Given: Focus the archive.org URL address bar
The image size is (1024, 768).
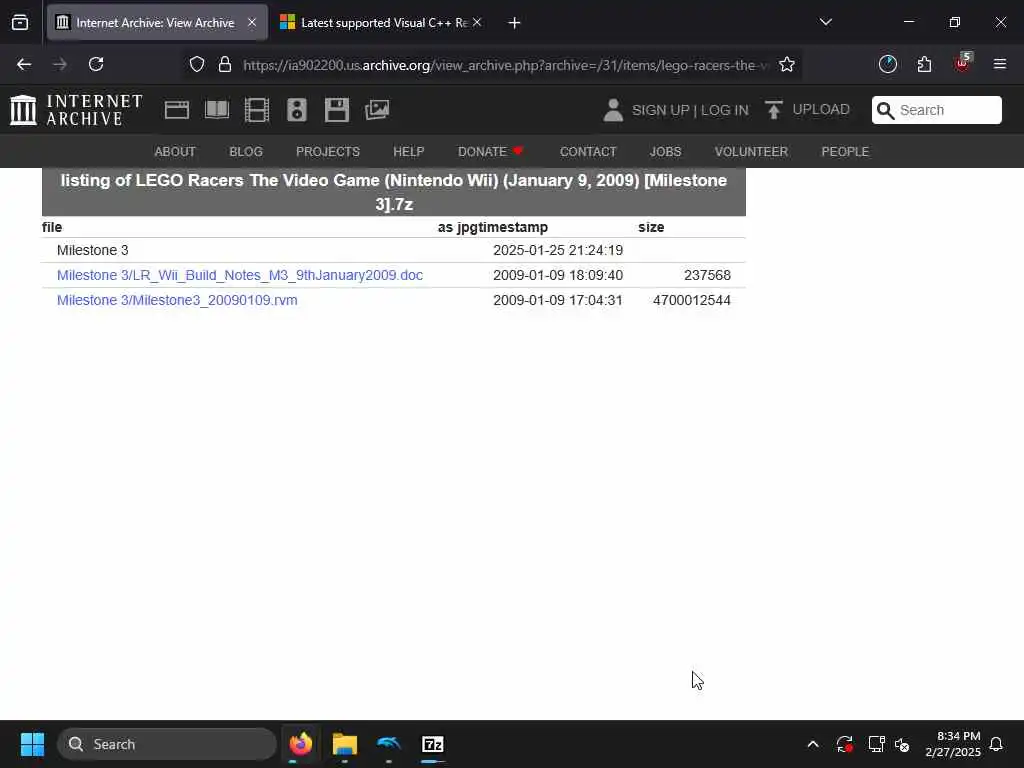Looking at the screenshot, I should [504, 65].
